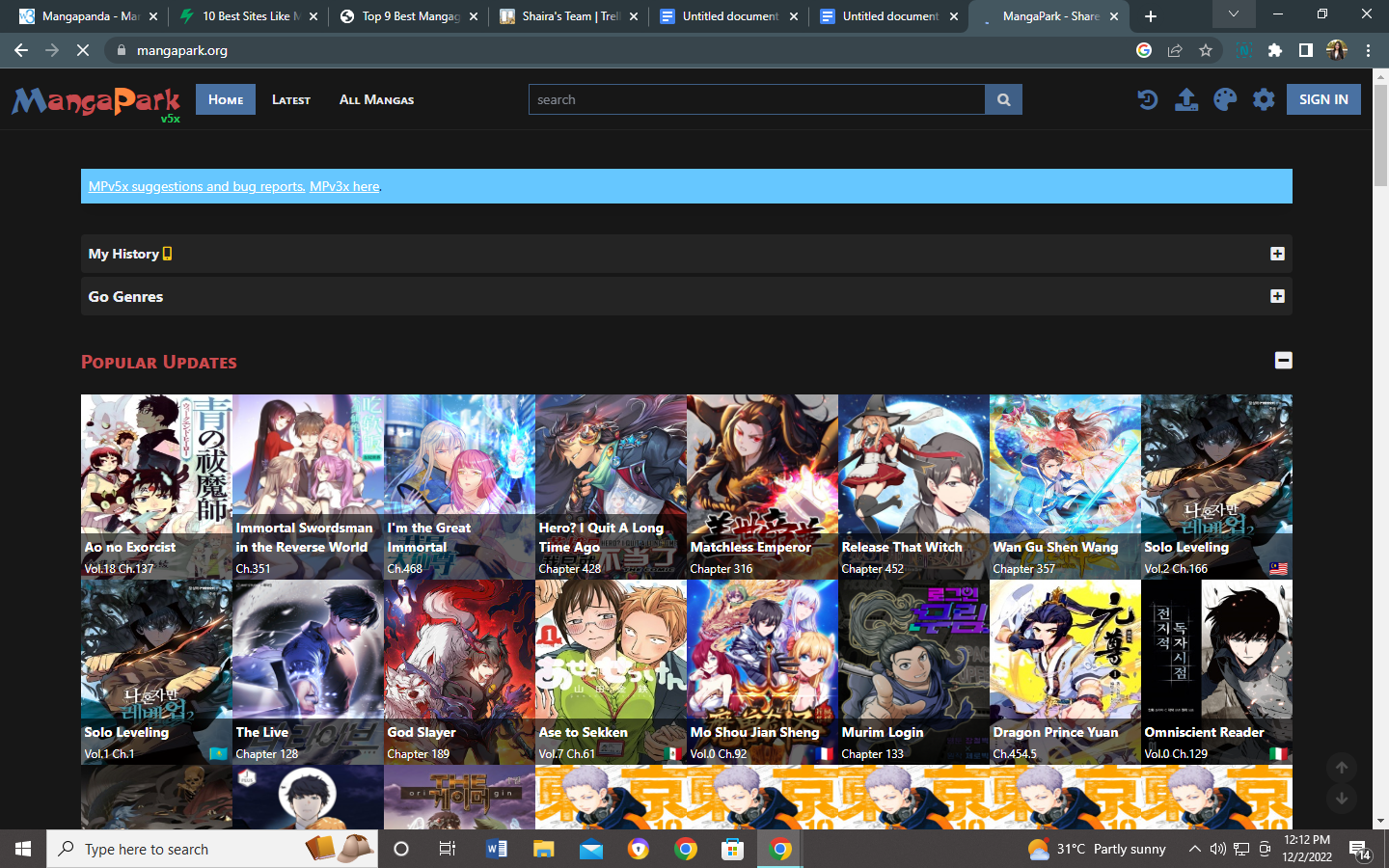This screenshot has height=868, width=1389.
Task: Show hidden system tray icons
Action: [1194, 849]
